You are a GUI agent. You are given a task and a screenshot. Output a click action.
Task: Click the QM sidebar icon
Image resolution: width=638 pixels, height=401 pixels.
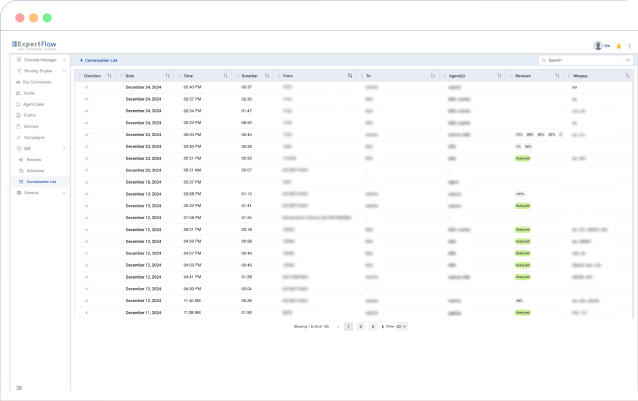19,148
